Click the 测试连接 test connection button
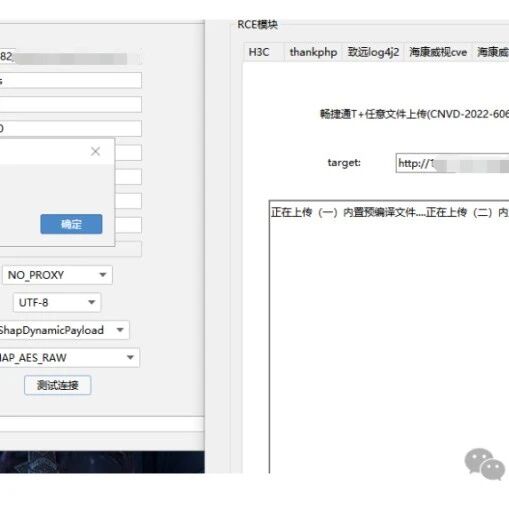 click(x=58, y=385)
